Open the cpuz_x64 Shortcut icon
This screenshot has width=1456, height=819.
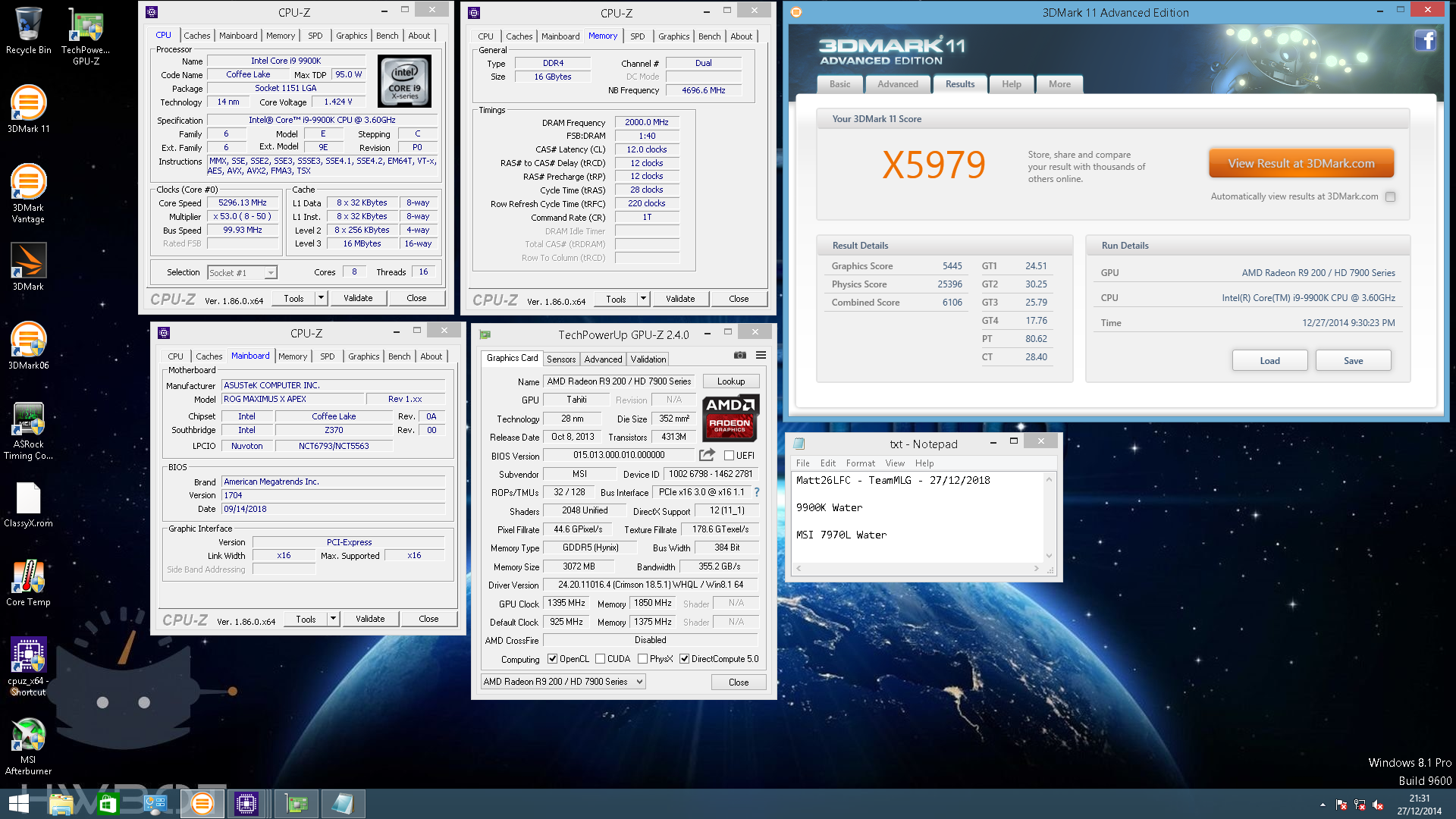tap(28, 667)
